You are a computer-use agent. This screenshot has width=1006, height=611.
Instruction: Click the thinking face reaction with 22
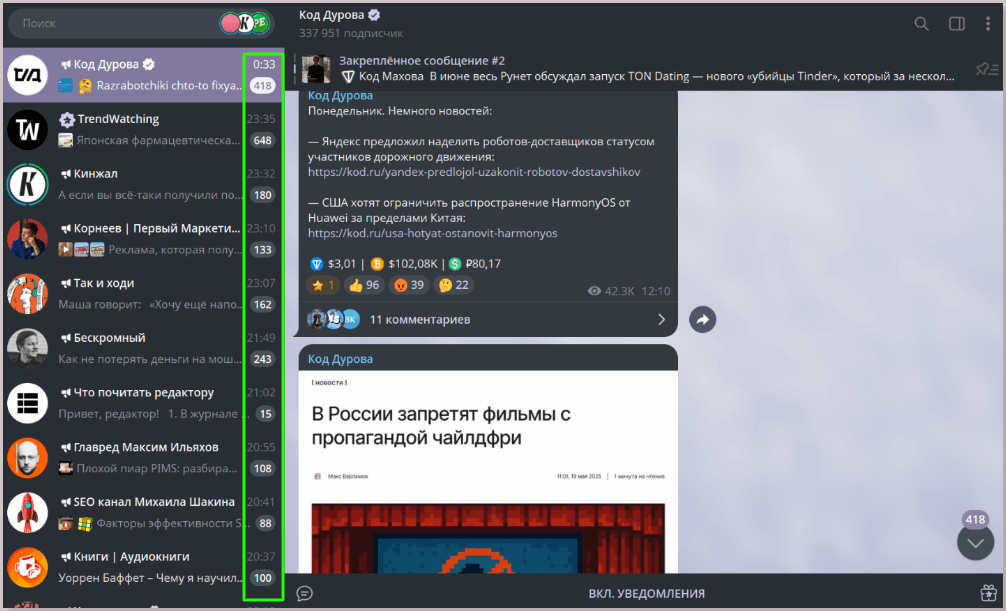(454, 285)
